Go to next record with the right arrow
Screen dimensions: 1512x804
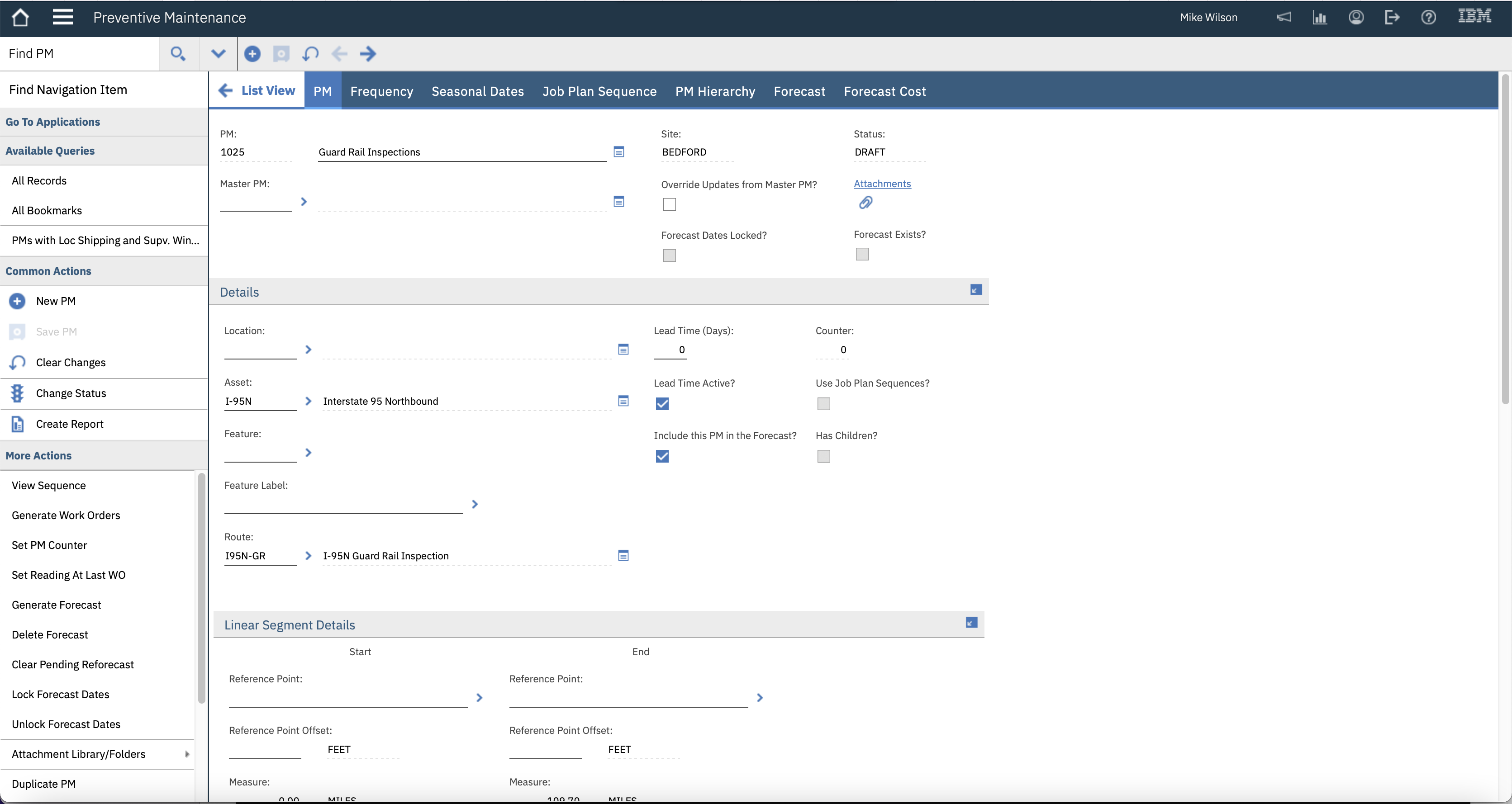pyautogui.click(x=368, y=54)
